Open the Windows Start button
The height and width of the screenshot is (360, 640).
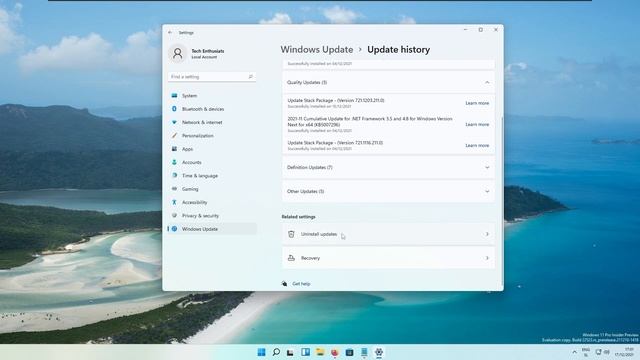262,352
